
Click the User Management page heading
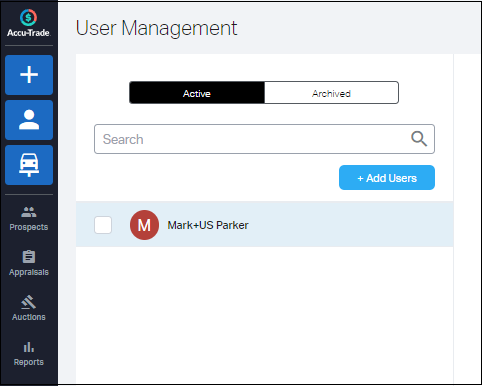[x=156, y=28]
